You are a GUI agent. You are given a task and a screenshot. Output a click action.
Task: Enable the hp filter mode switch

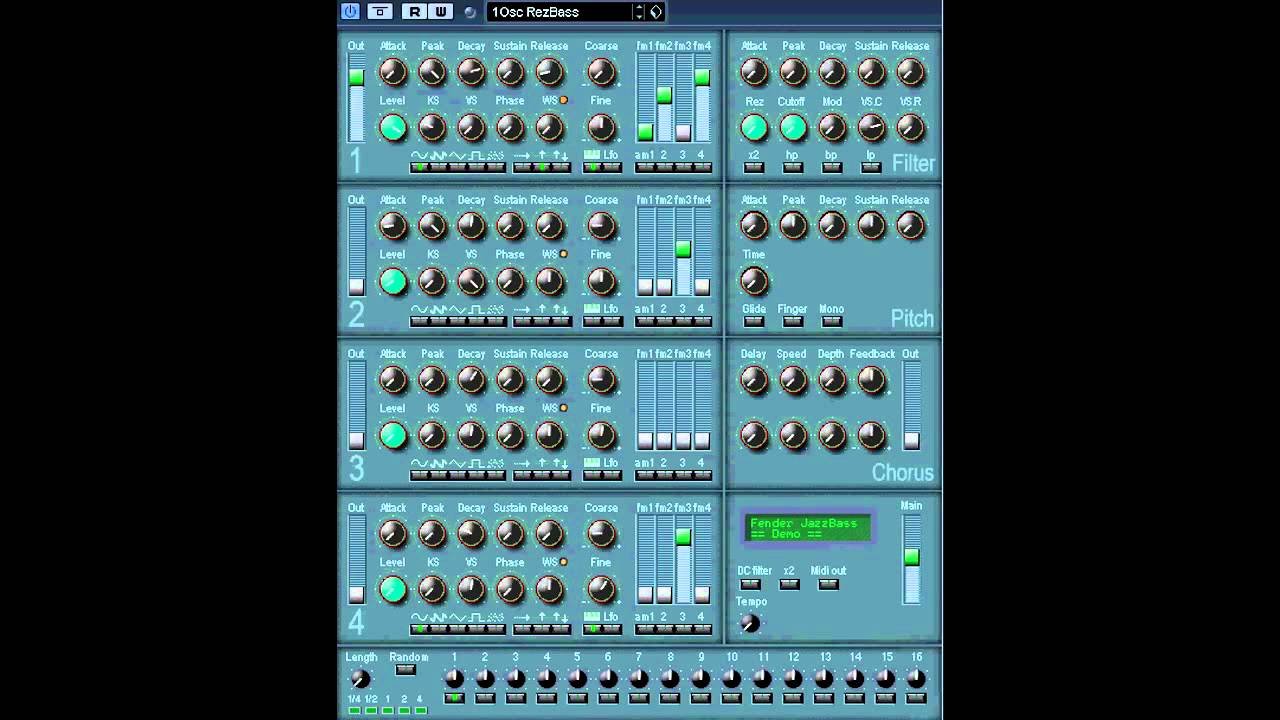(x=792, y=167)
